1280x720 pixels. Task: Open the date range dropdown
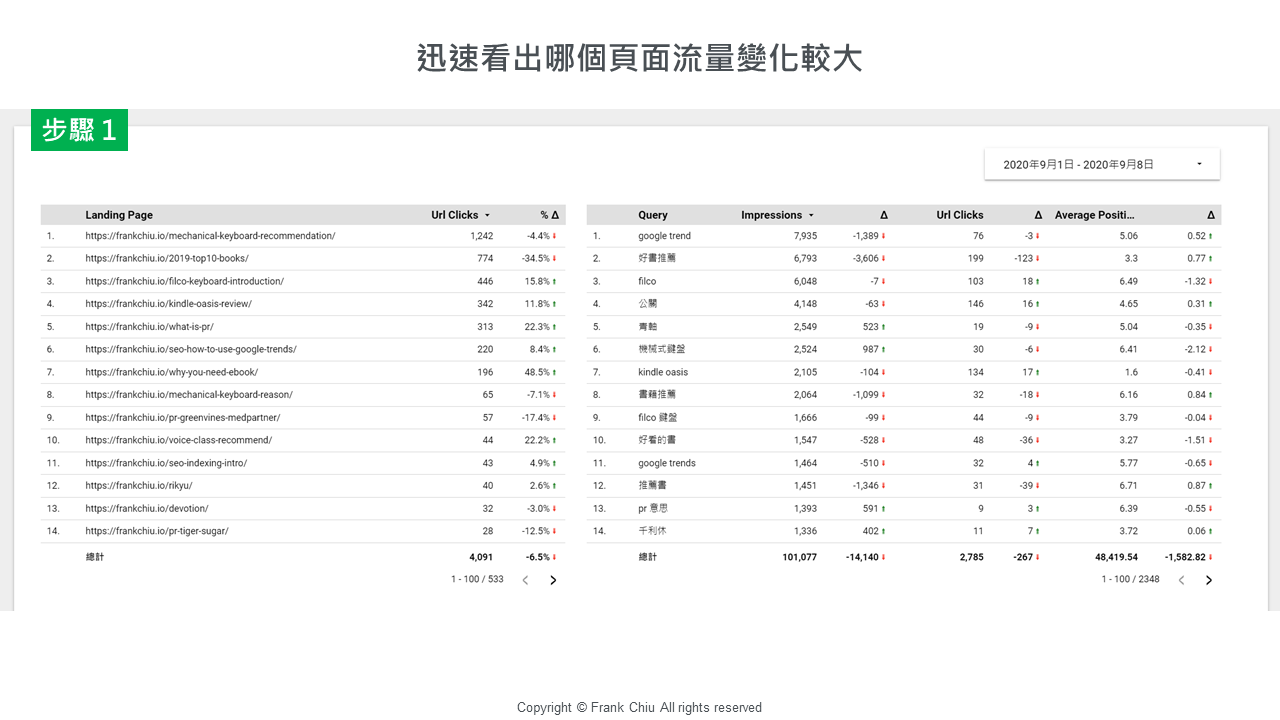[1101, 164]
